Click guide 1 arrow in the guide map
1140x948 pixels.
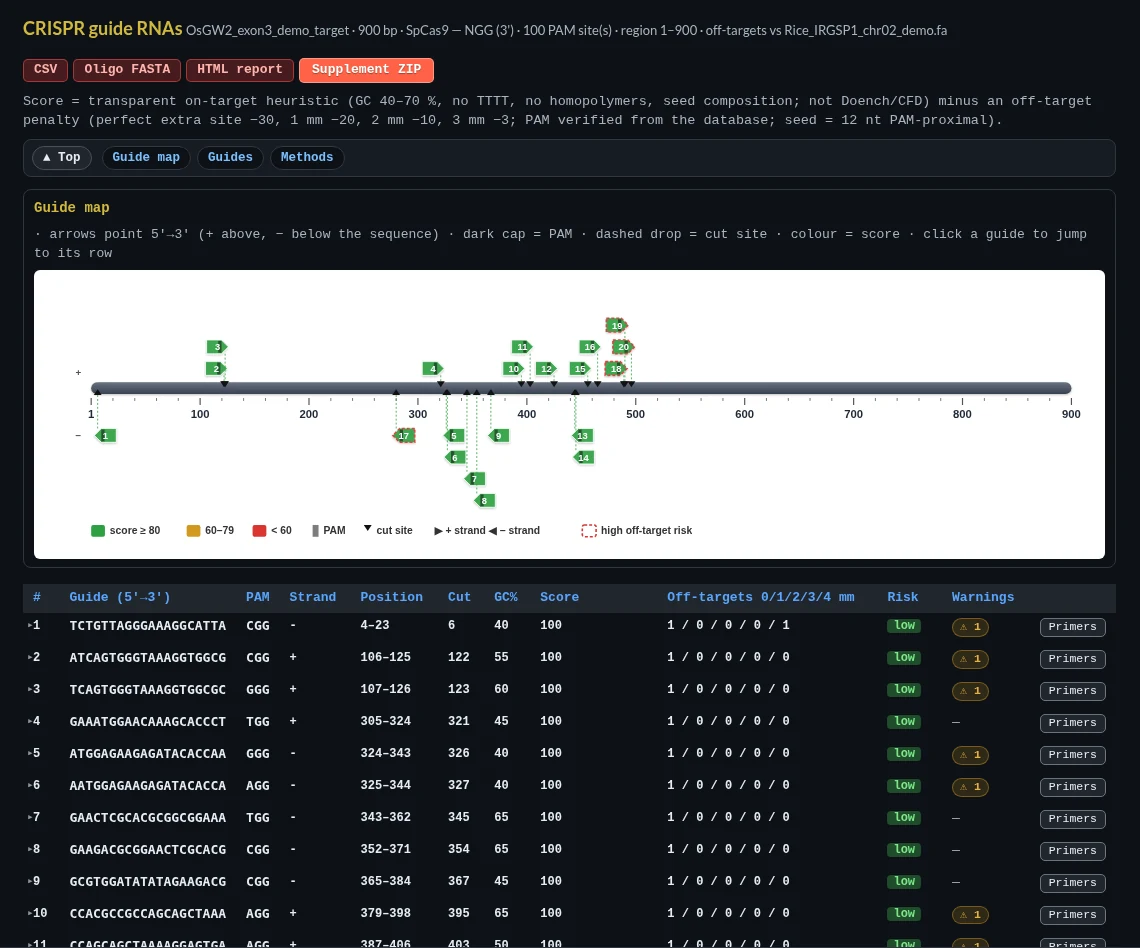(x=105, y=435)
